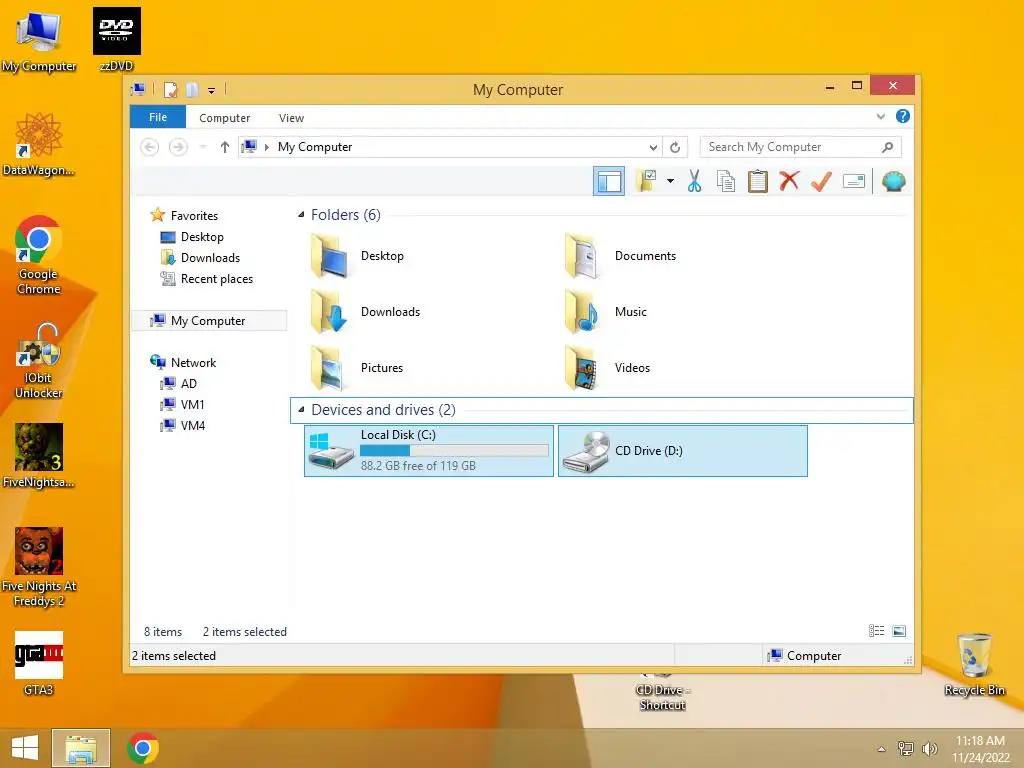Screen dimensions: 1024x768
Task: Click the red X Delete icon
Action: point(789,181)
